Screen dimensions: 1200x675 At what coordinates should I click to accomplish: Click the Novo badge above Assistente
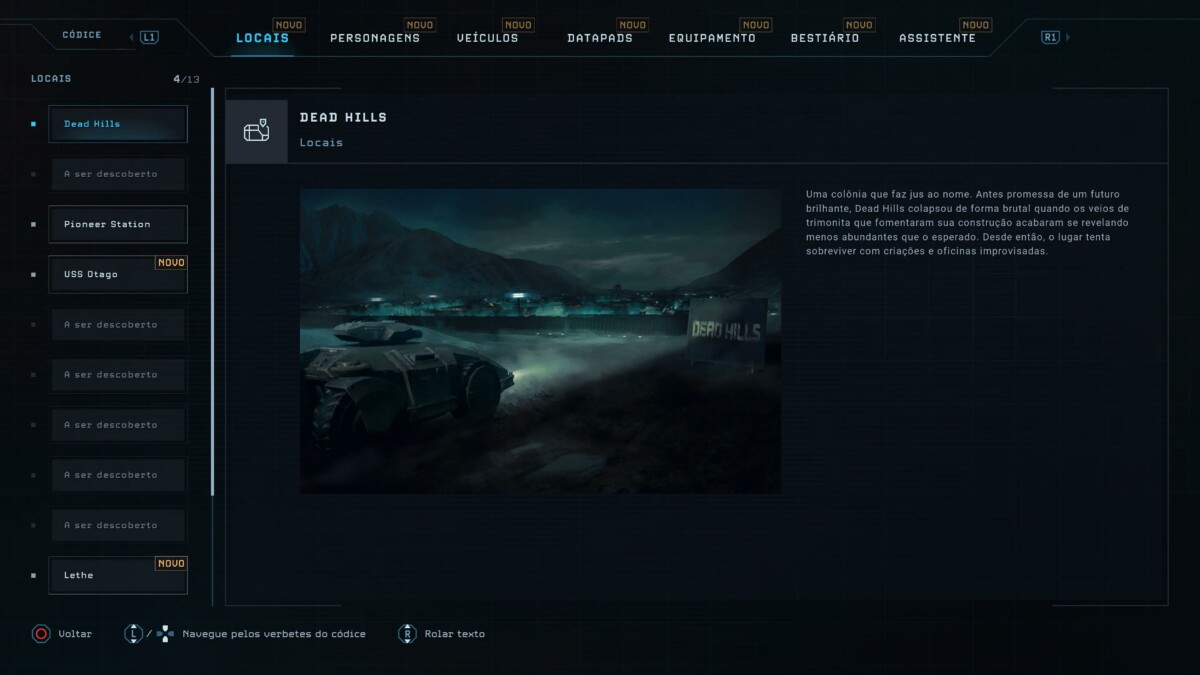pos(975,25)
